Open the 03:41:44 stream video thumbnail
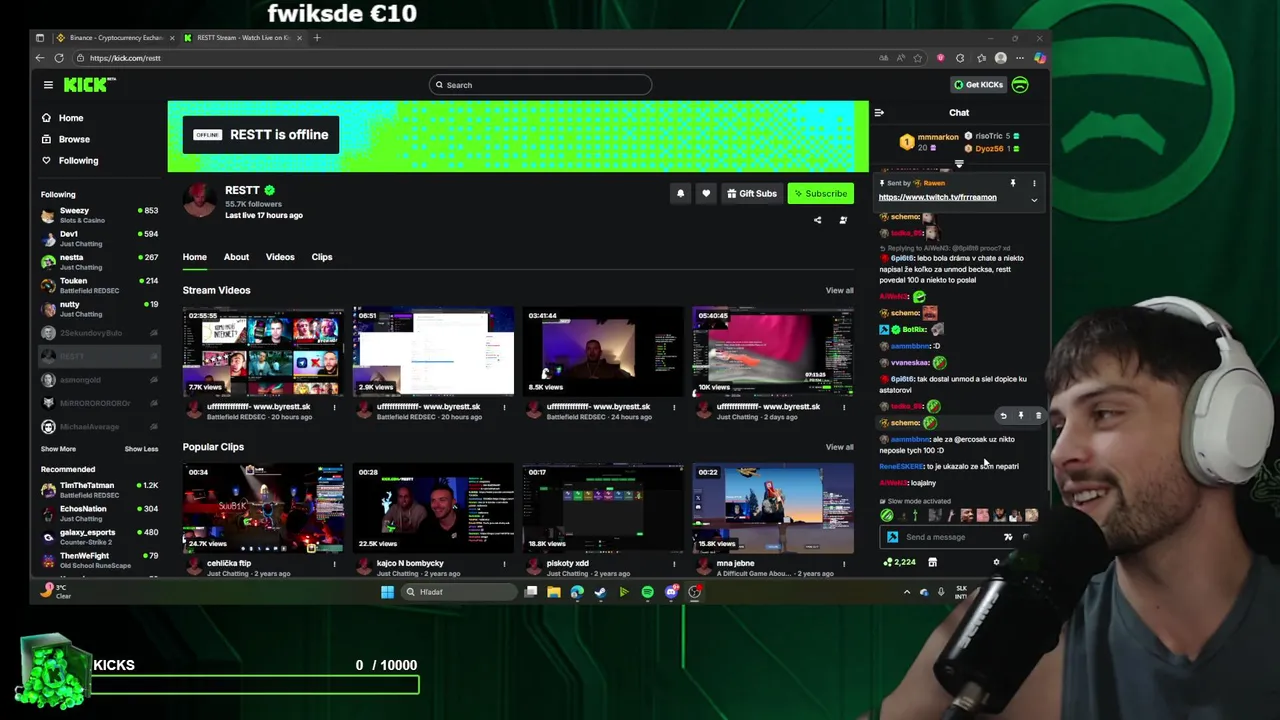 click(603, 352)
